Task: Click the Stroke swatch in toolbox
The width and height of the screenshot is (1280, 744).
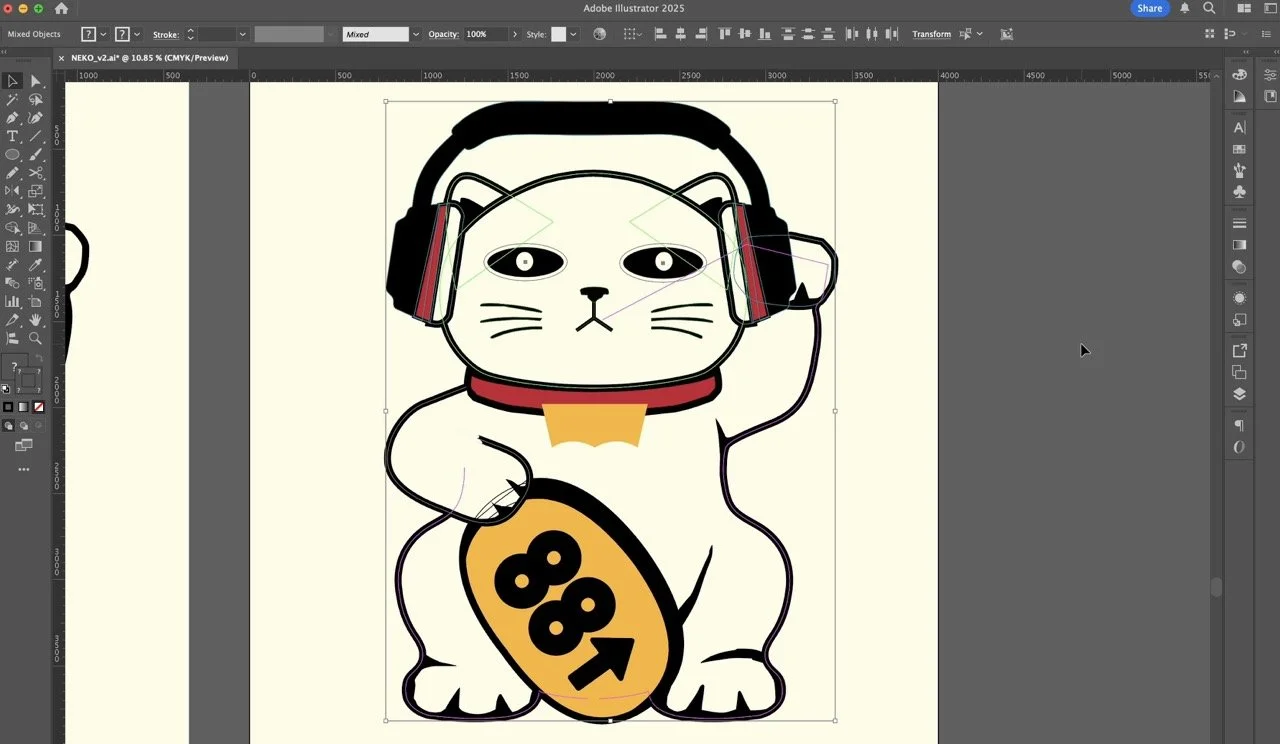Action: click(x=28, y=380)
